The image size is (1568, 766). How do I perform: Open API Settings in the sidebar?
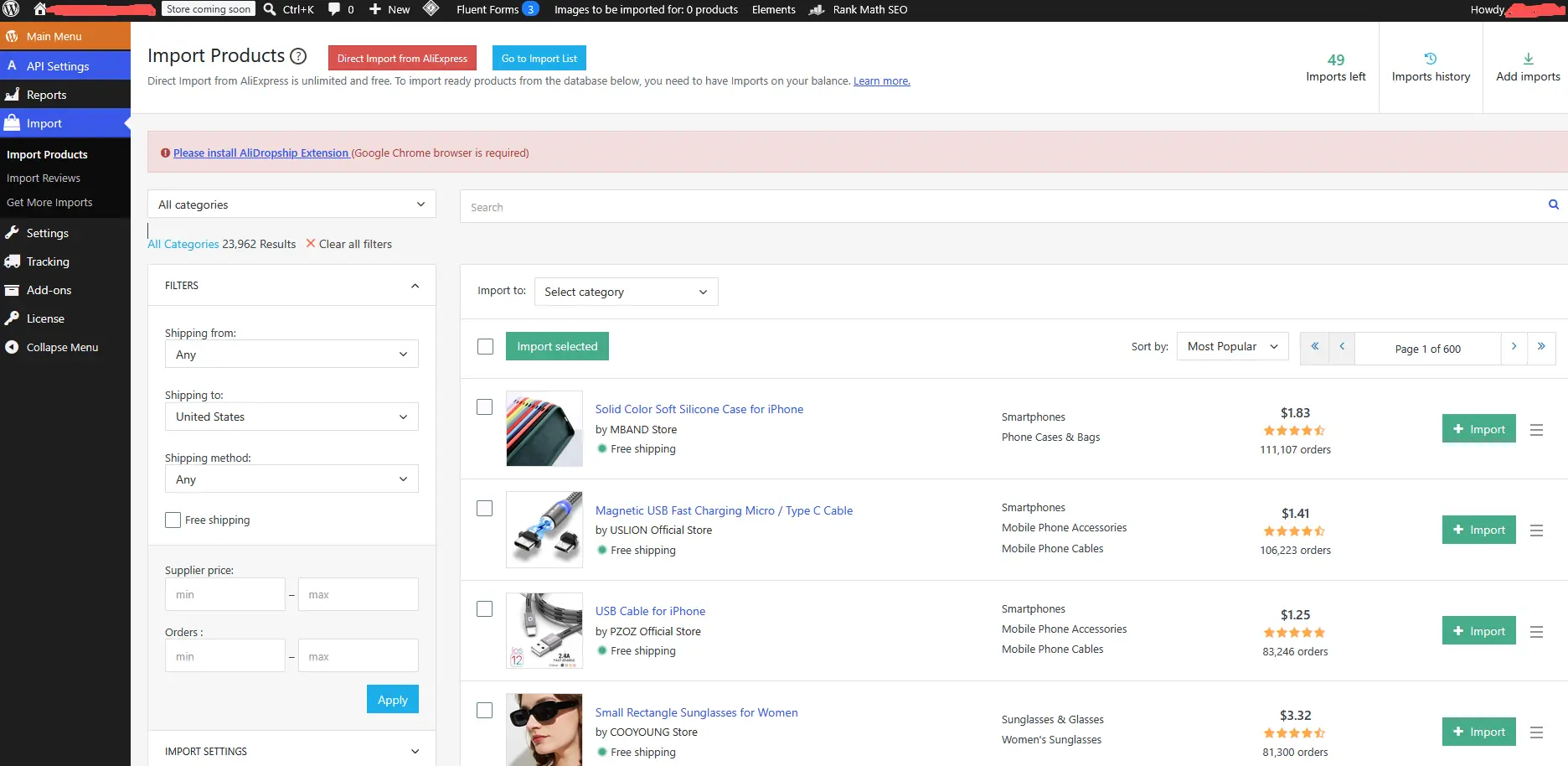[x=65, y=65]
